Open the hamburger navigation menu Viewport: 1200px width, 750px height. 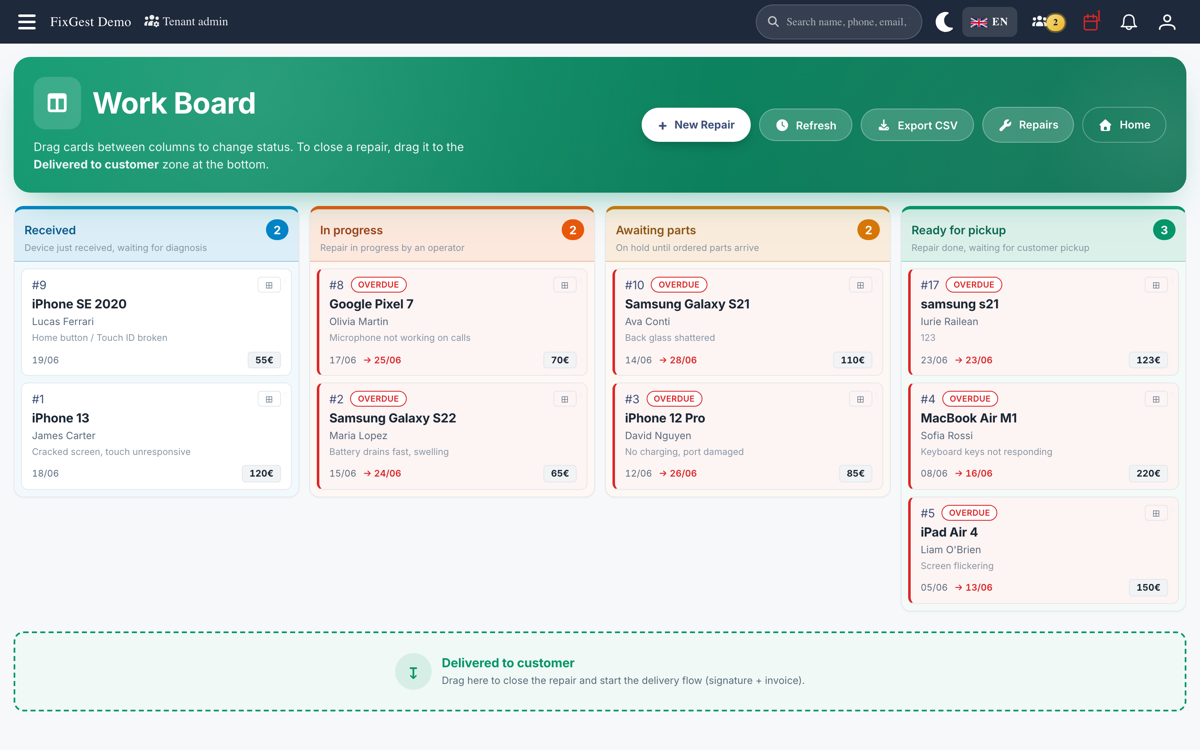click(x=27, y=22)
